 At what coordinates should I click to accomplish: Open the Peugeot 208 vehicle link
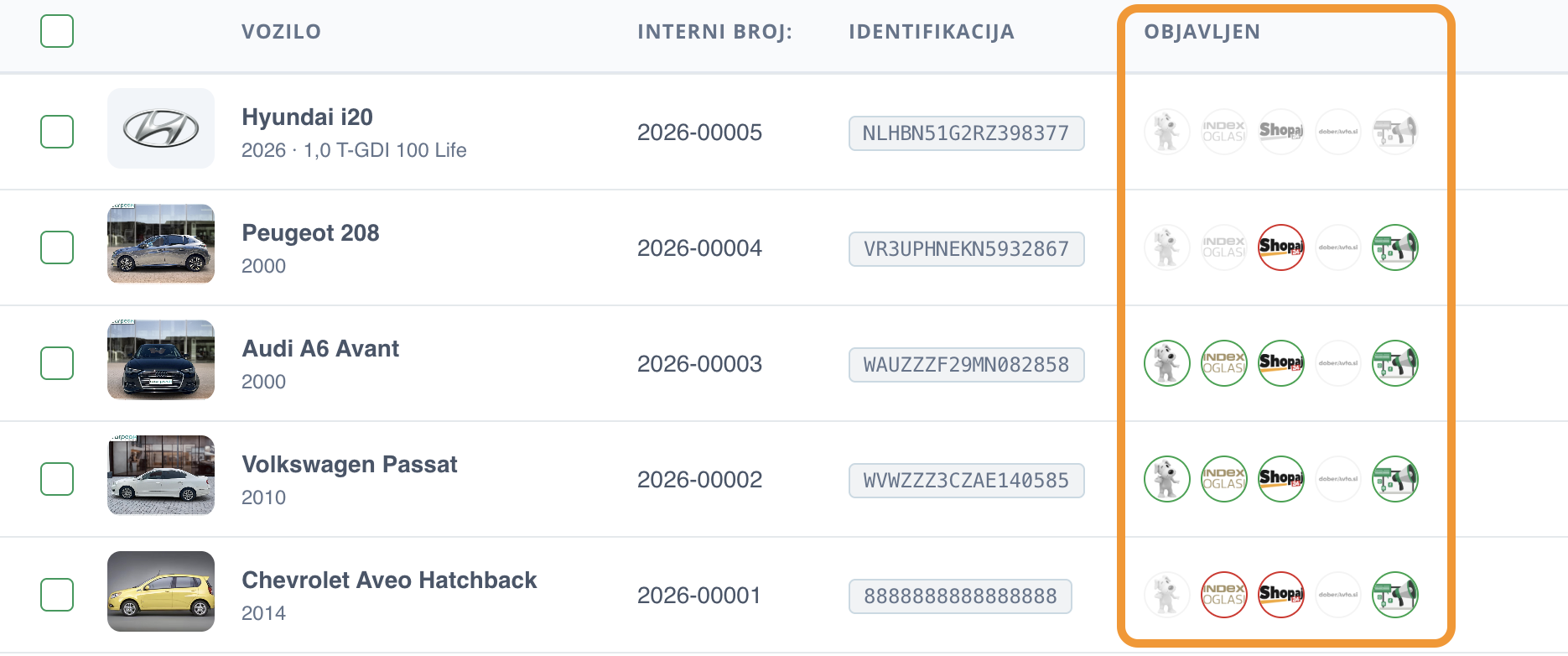tap(310, 232)
